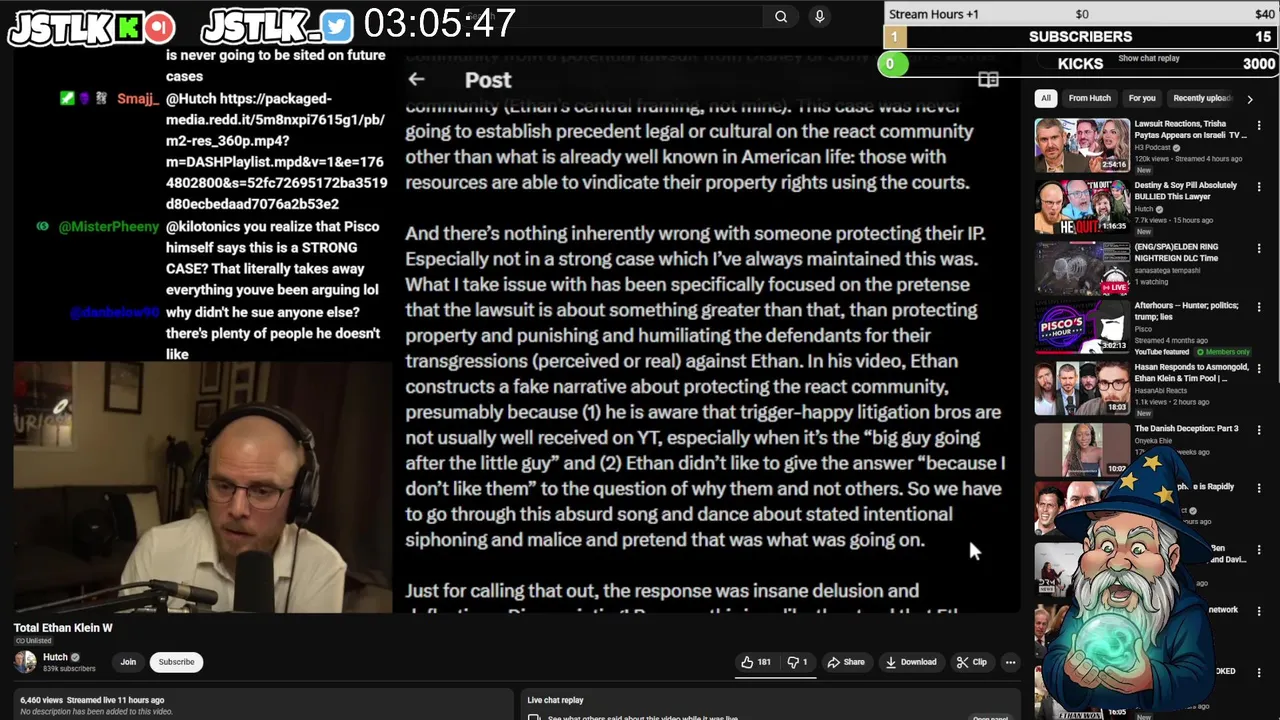Open options menu for Afterhours video

[1259, 308]
